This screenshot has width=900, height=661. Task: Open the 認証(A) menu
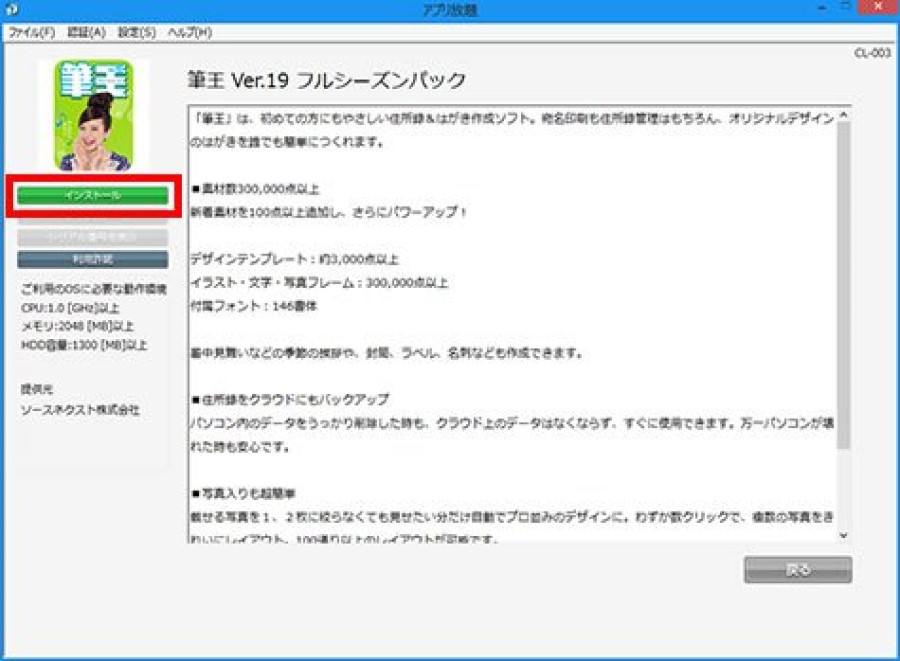point(87,33)
